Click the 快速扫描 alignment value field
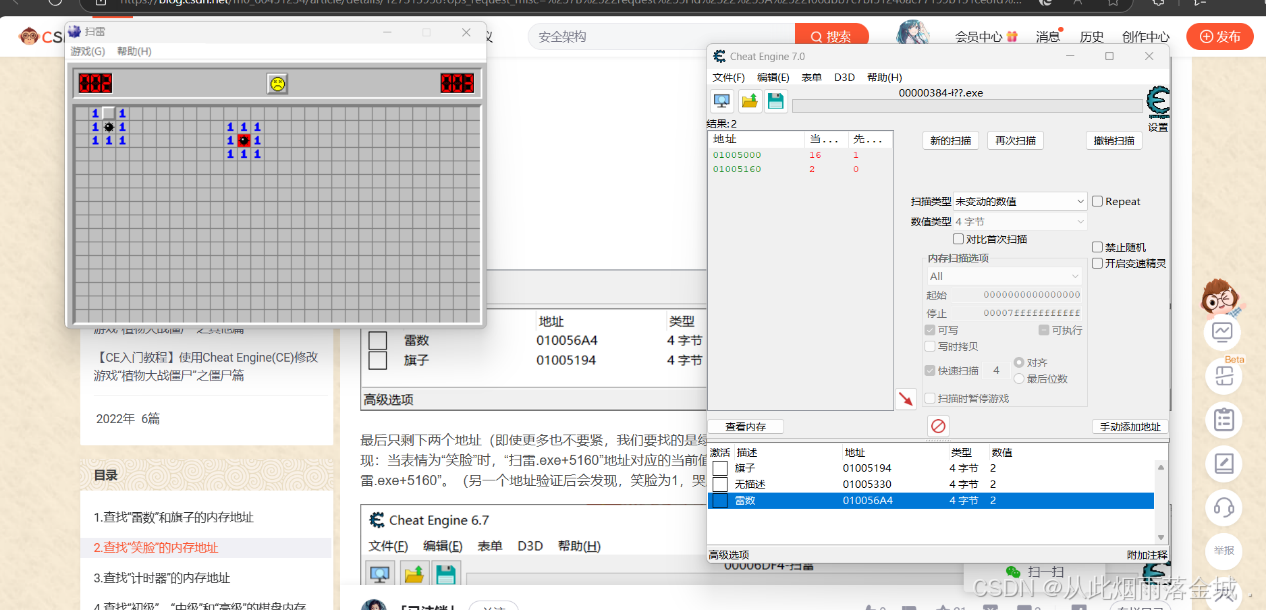This screenshot has height=610, width=1266. click(x=996, y=370)
